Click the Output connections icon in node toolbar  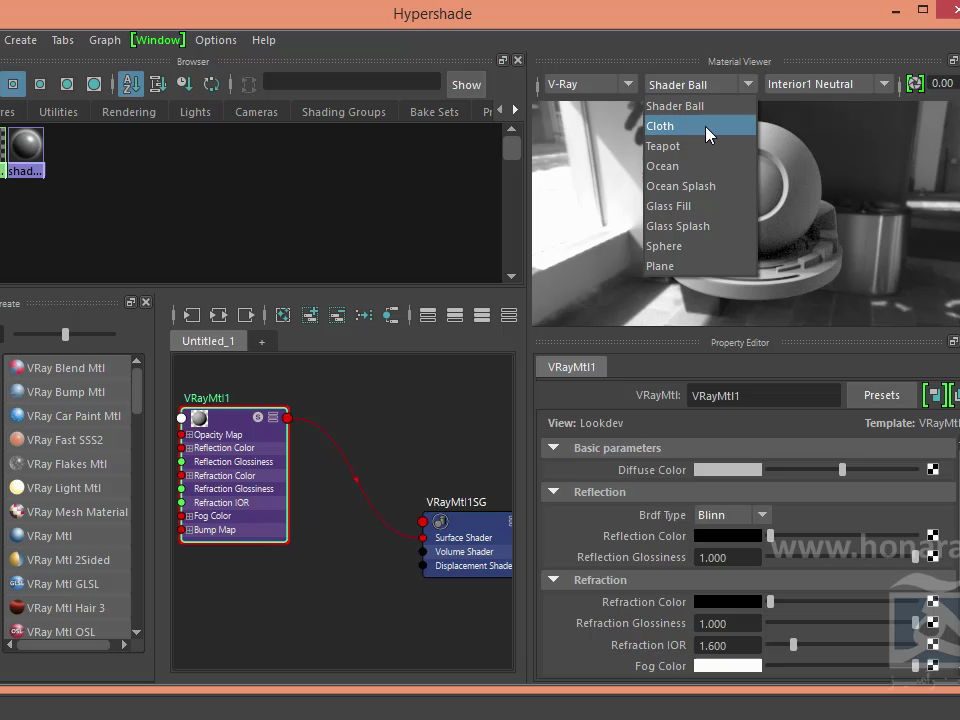[246, 315]
